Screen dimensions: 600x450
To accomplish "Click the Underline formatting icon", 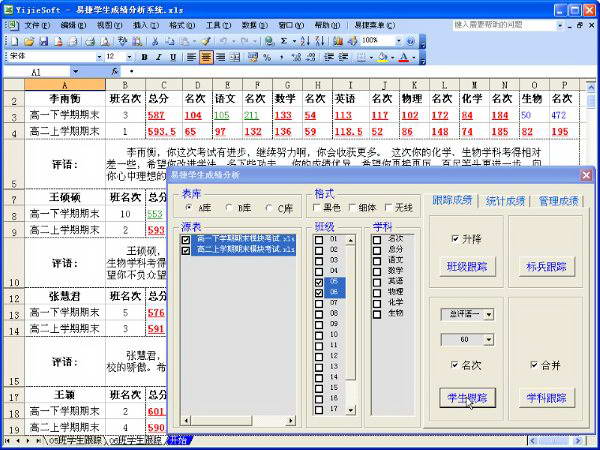I will [x=173, y=57].
